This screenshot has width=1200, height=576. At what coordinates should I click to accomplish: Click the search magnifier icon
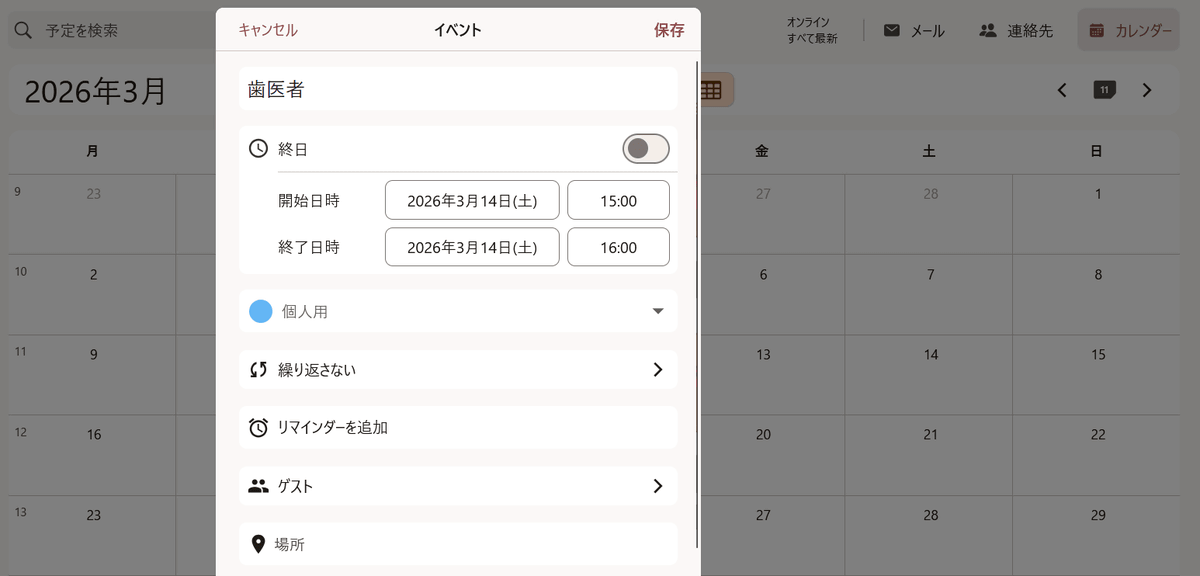24,30
